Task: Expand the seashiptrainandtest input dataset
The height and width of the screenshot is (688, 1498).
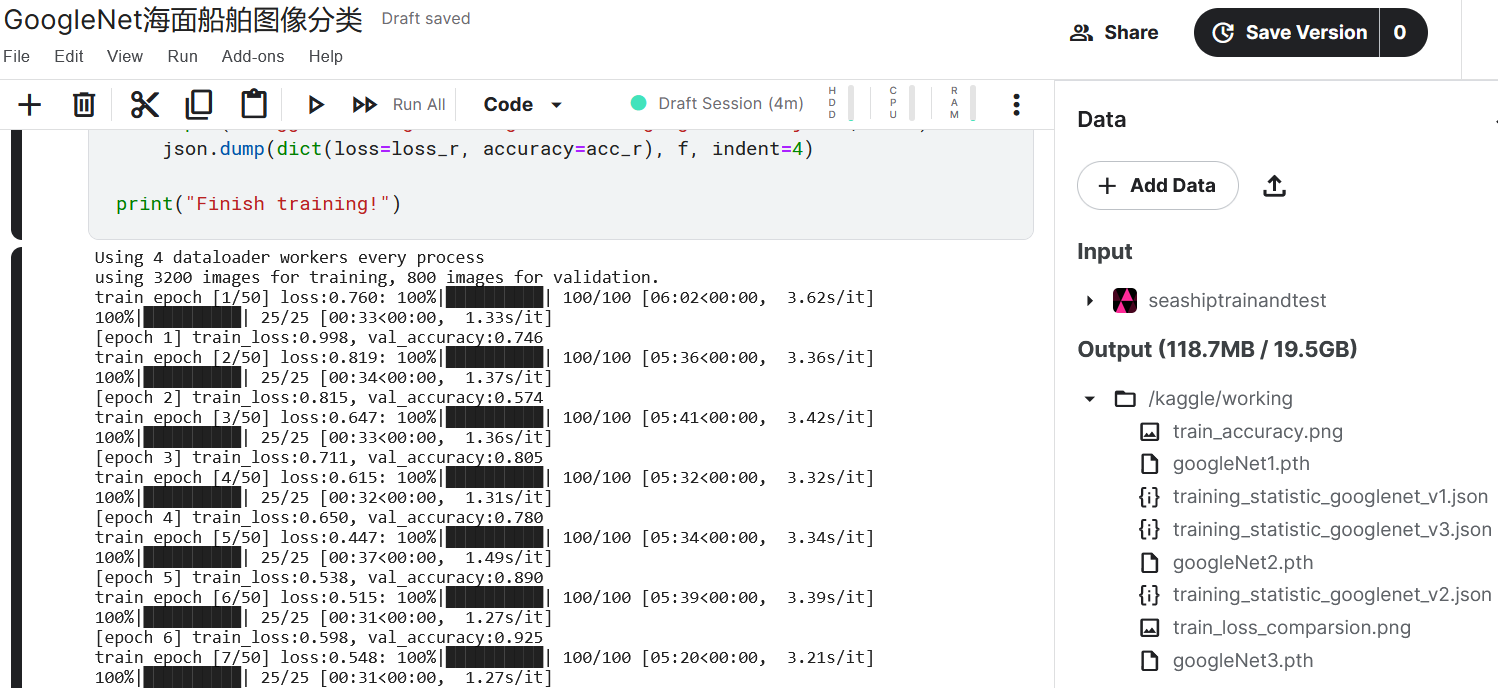Action: [1090, 300]
